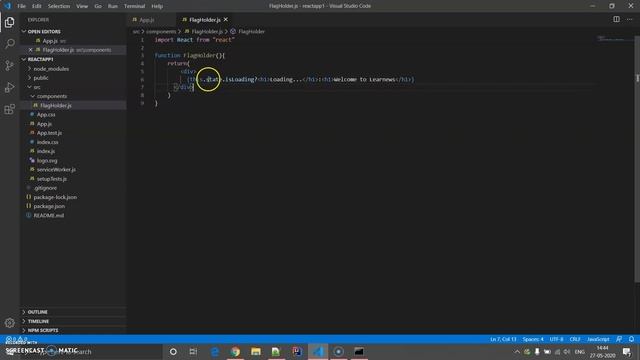
Task: Open FlagHolder.js in the file tree
Action: tap(73, 105)
